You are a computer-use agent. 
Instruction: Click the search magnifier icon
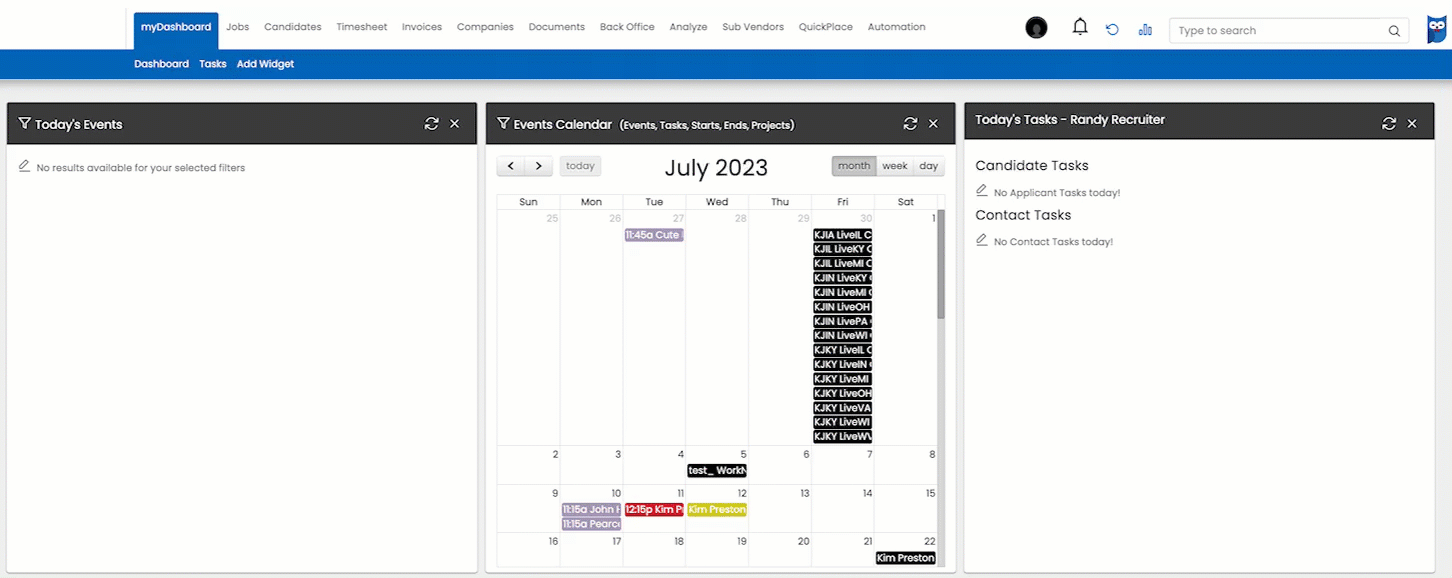tap(1394, 31)
